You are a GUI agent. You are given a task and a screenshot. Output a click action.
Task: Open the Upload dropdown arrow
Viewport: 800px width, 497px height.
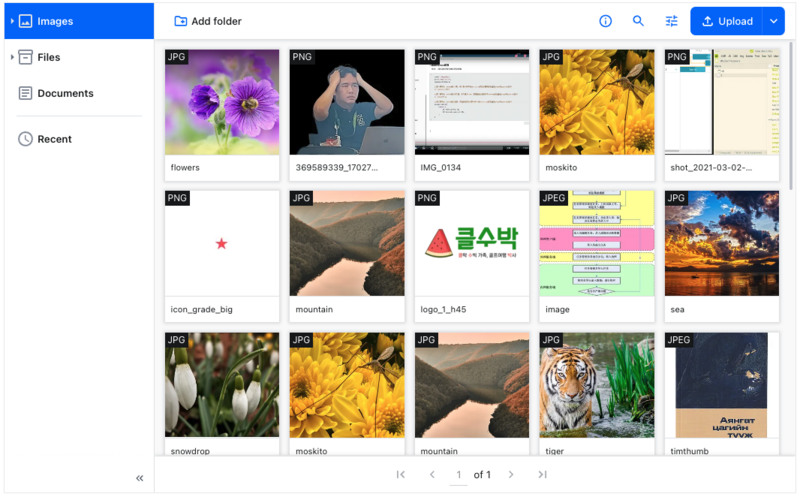[x=773, y=21]
